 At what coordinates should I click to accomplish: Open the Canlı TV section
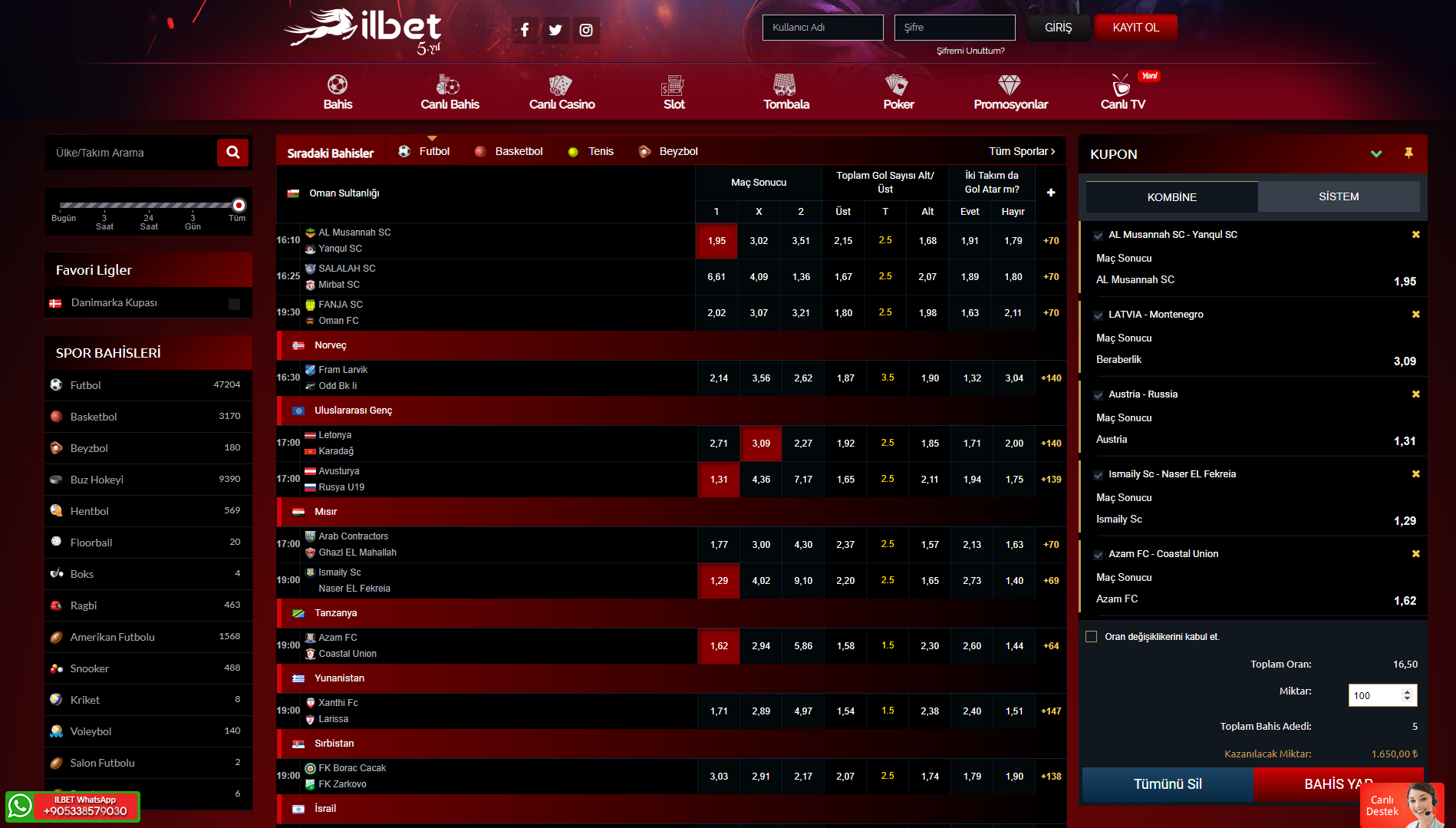pos(1122,92)
